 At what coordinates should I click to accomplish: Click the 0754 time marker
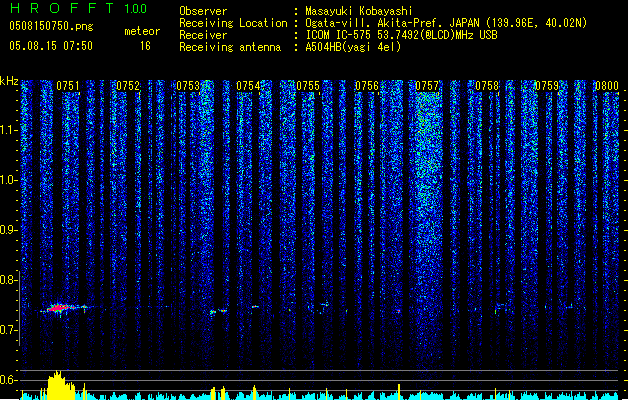coord(248,86)
